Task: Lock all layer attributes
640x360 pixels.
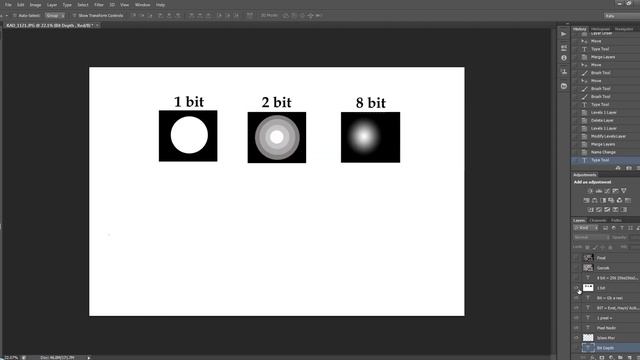Action: point(611,247)
